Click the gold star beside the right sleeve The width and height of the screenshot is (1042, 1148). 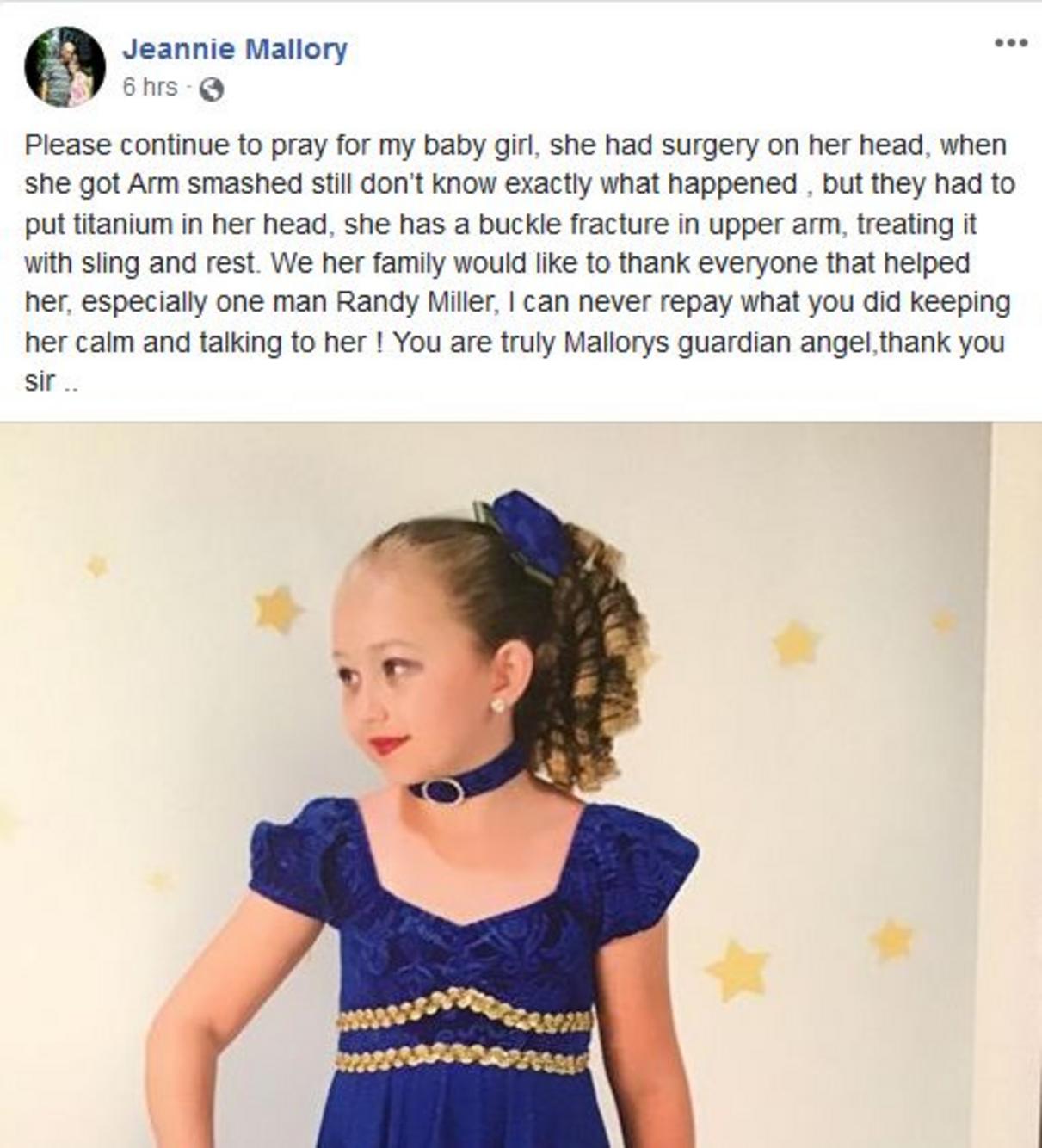[x=737, y=970]
